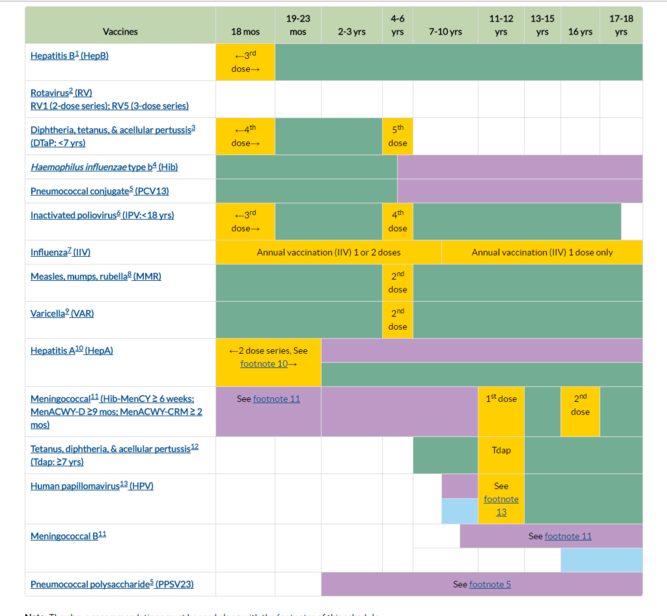
Task: Click 'RV1 (2-dose series); RV5 (3-dose series)' text
Action: (109, 106)
